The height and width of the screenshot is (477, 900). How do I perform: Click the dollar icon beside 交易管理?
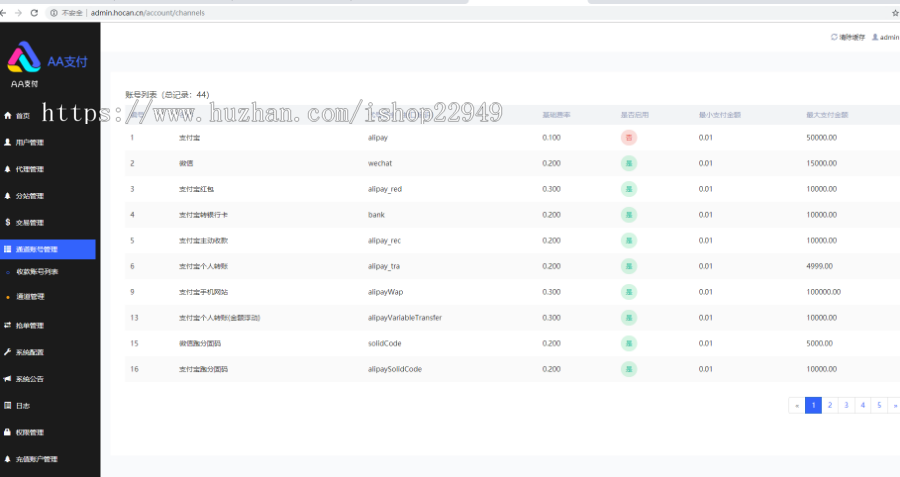[x=8, y=222]
